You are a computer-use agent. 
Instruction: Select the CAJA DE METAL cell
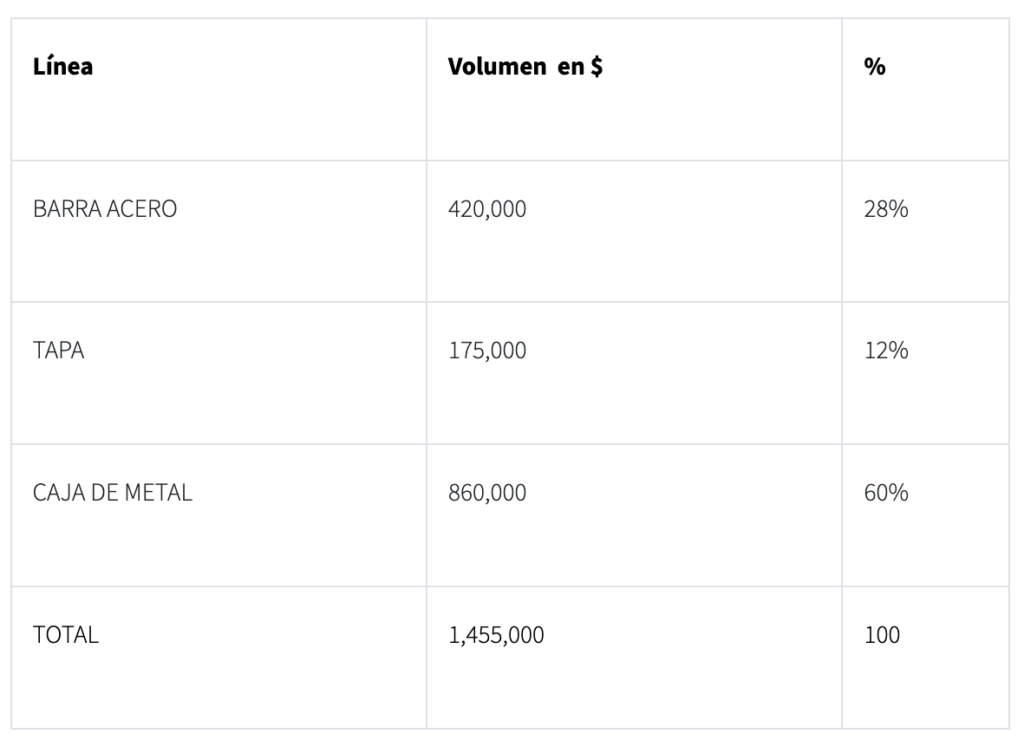(x=113, y=493)
